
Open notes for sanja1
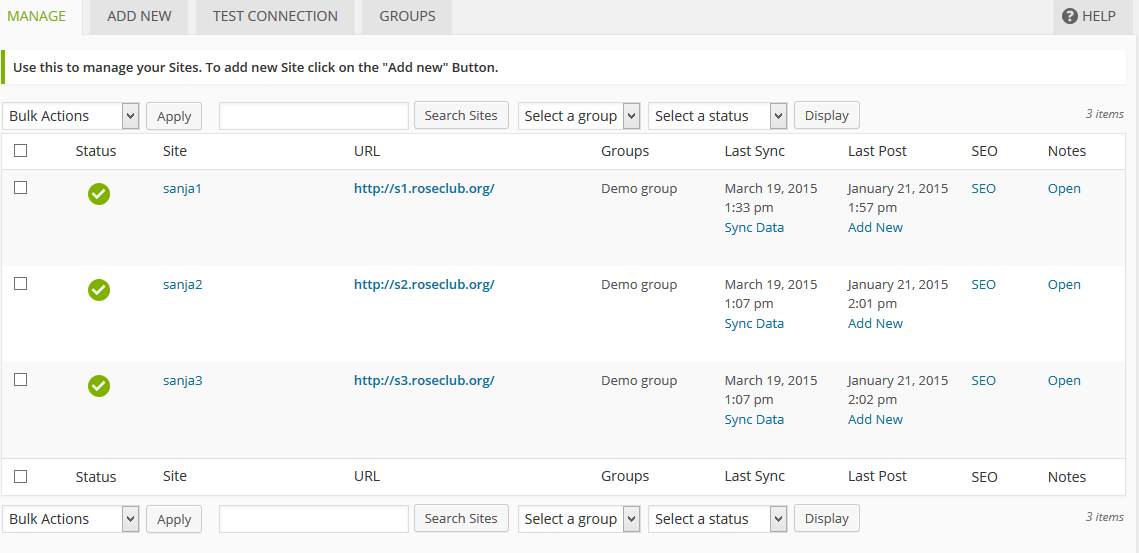1064,188
